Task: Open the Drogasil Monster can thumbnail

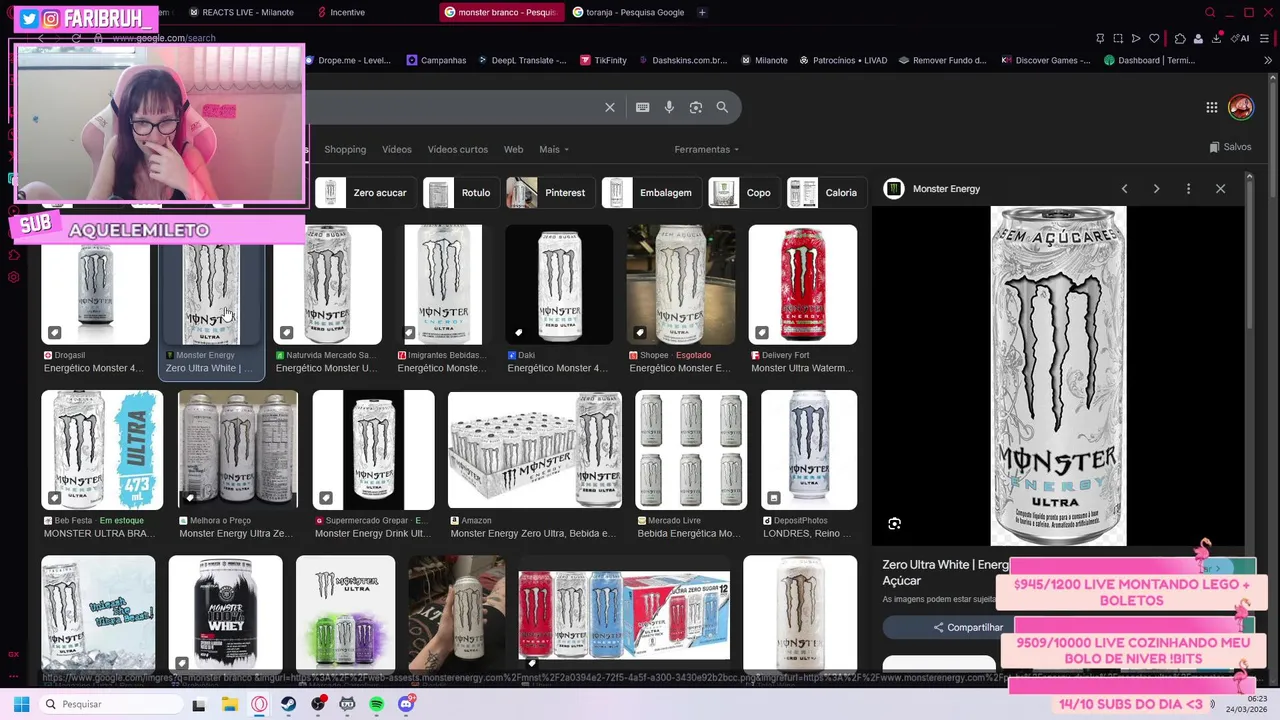Action: [95, 285]
